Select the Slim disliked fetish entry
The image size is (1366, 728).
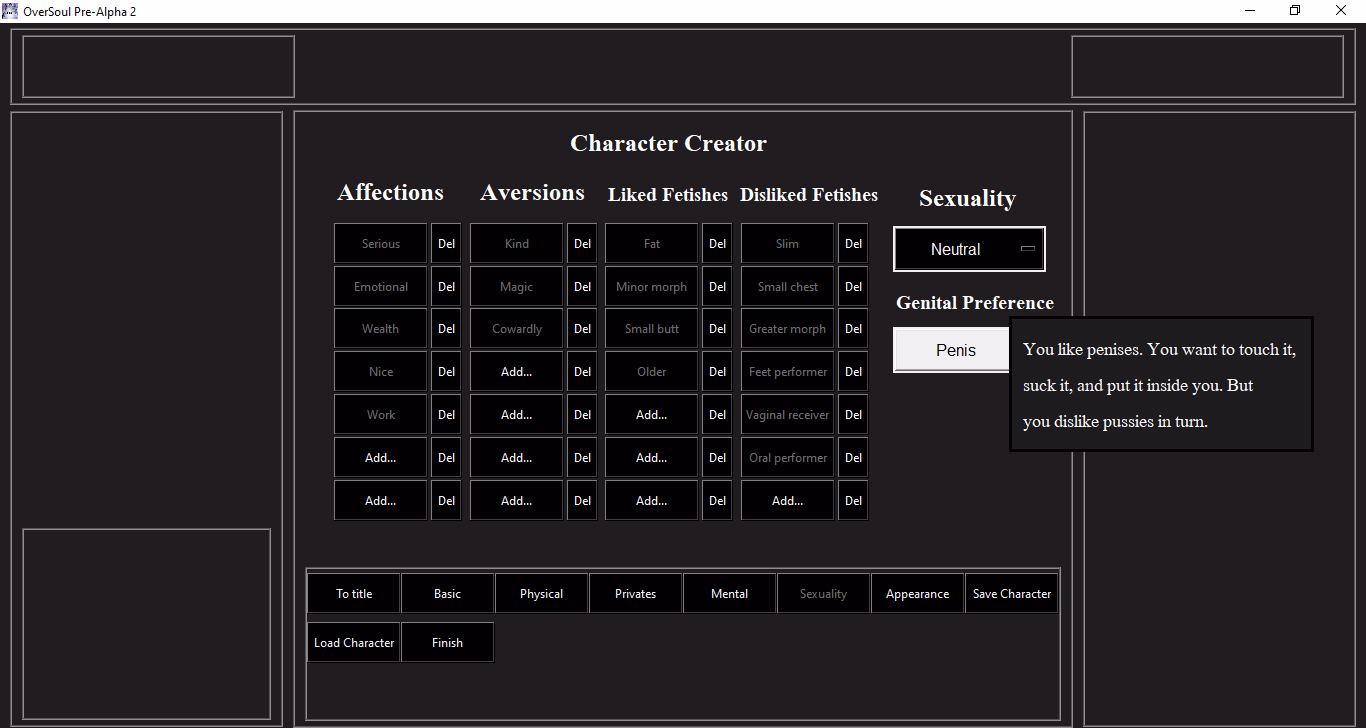click(788, 243)
